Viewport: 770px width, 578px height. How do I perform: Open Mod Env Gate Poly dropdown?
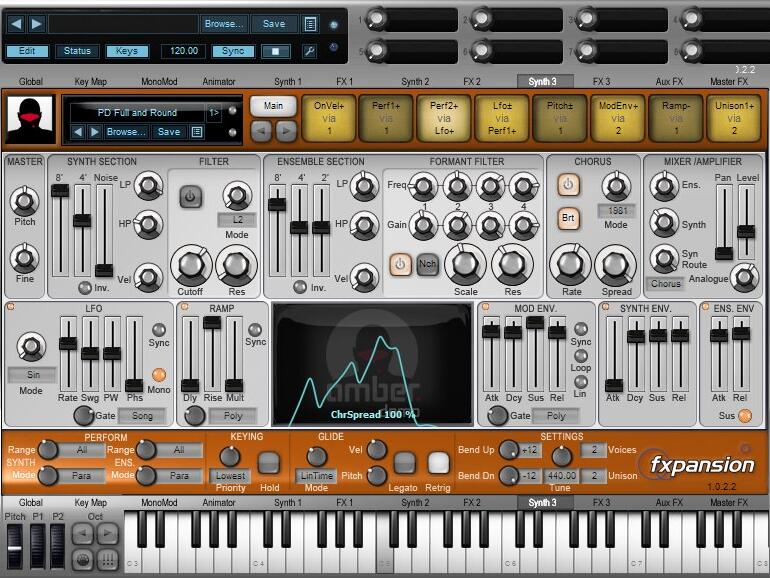(x=556, y=416)
